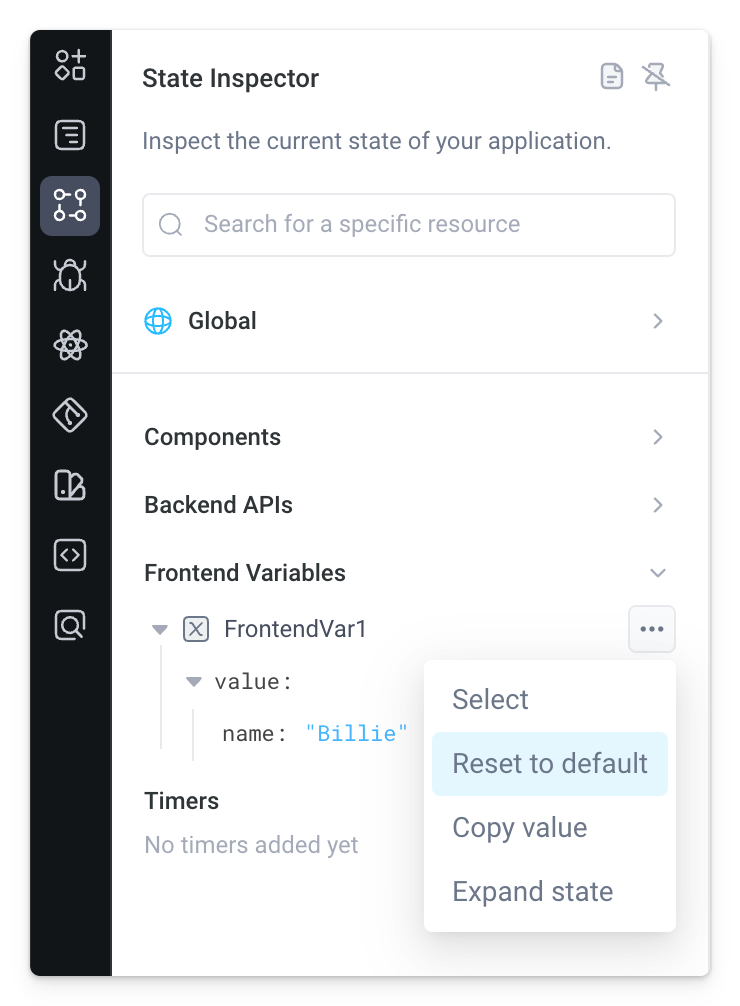Collapse the Frontend Variables section
Viewport: 740px width, 1006px height.
657,573
